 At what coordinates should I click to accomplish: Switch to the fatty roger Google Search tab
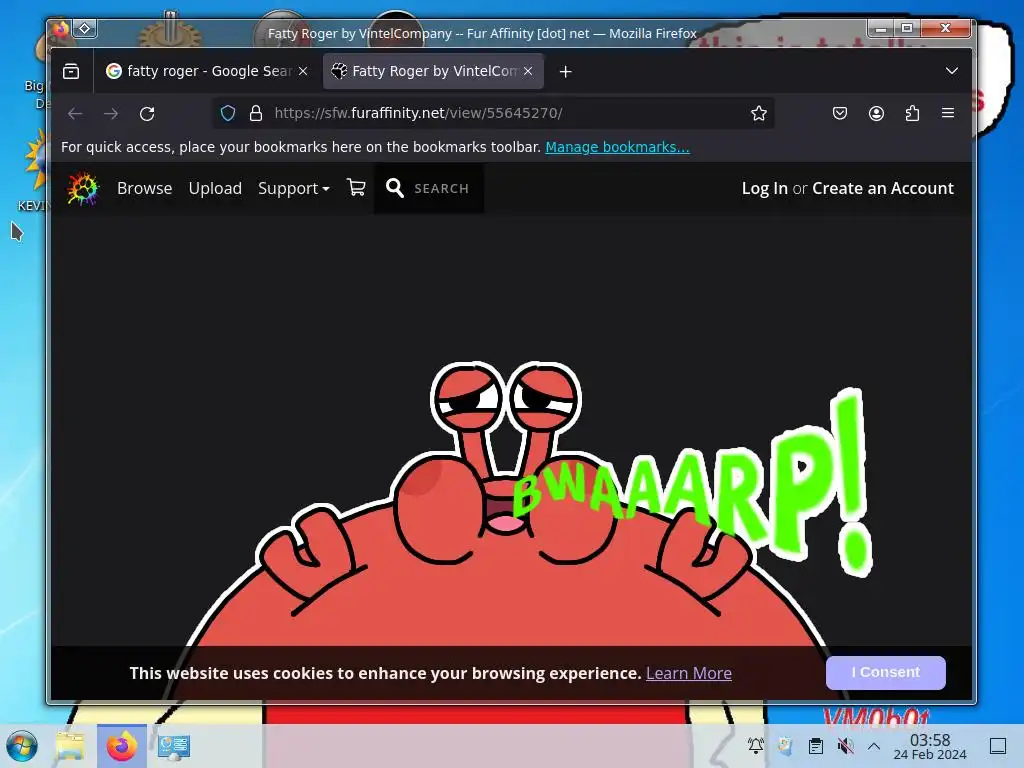point(207,71)
